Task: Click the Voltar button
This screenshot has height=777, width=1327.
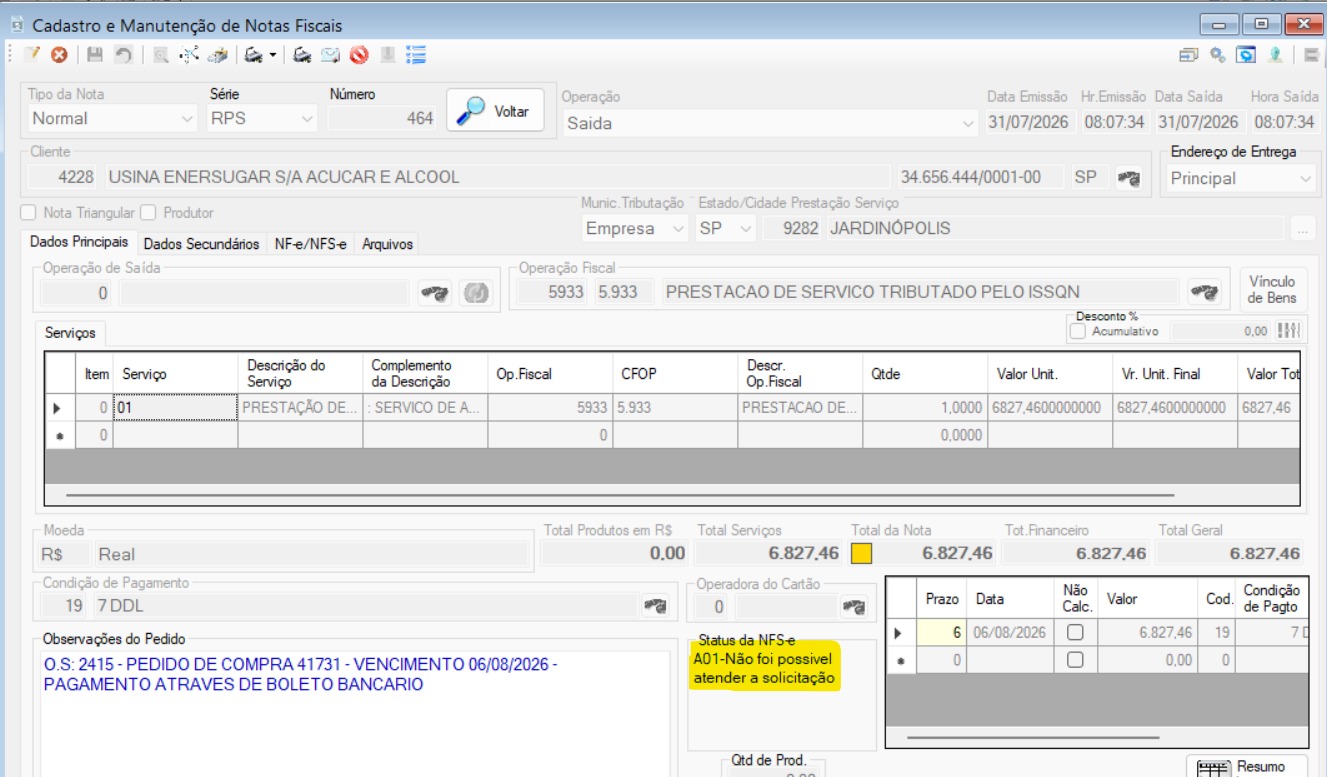Action: pos(497,111)
